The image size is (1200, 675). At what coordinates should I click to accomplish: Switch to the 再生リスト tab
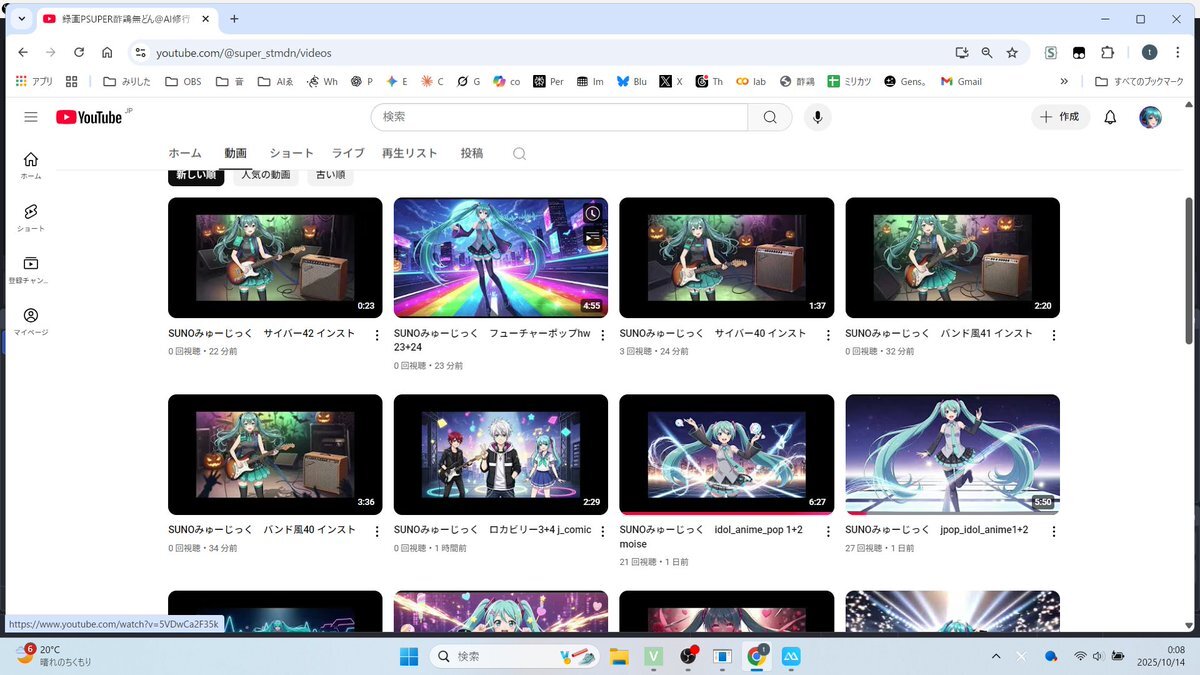[x=410, y=153]
